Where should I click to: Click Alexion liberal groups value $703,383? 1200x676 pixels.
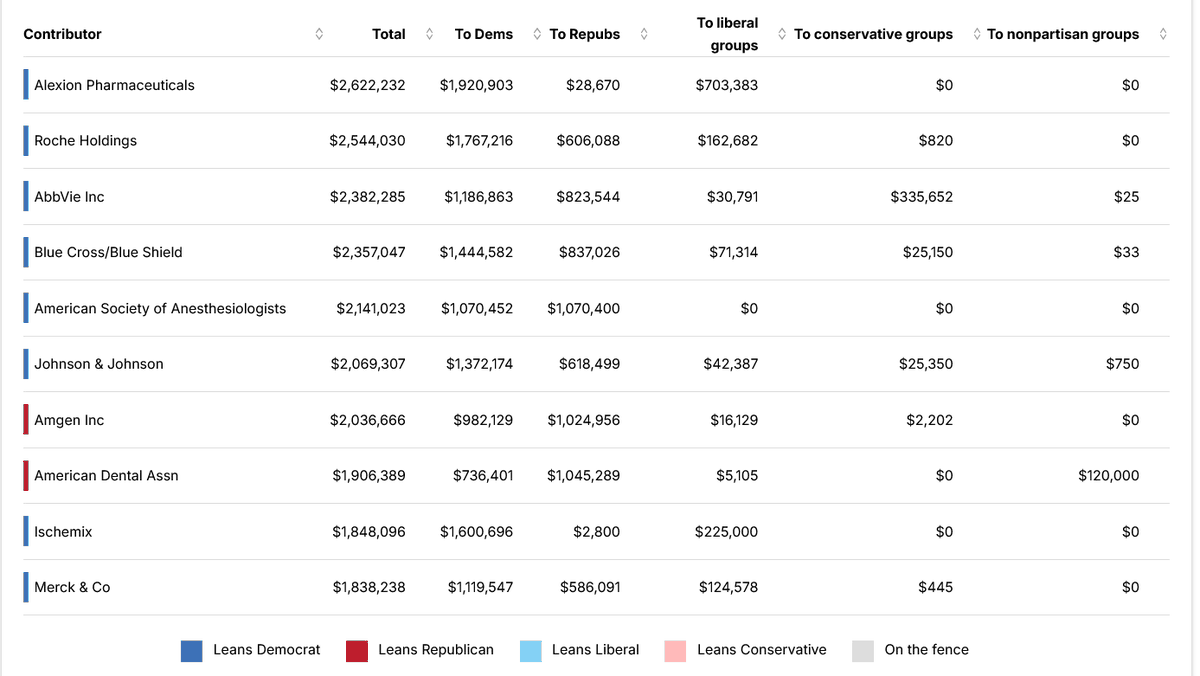[726, 85]
